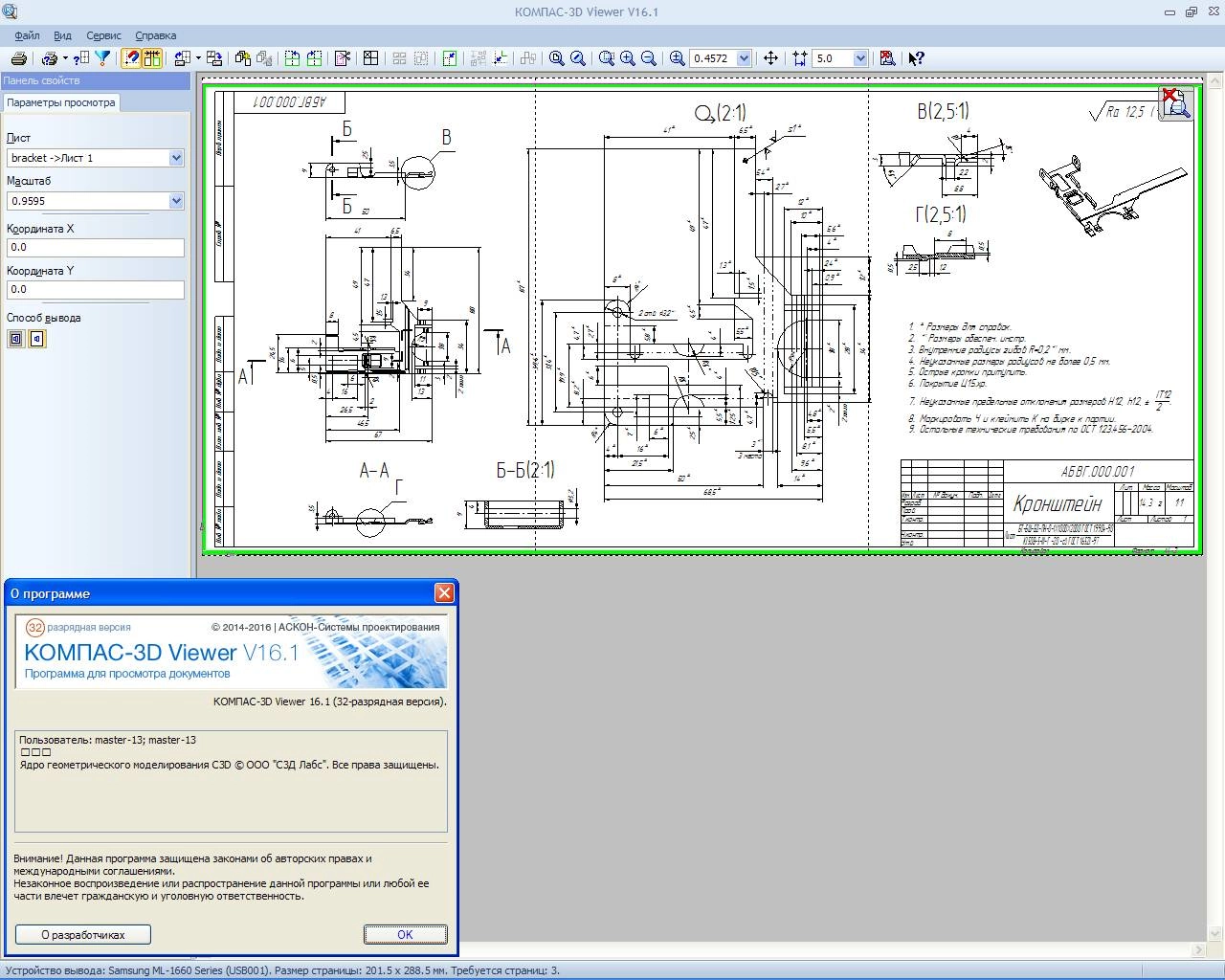
Task: Click the Координата Y input field
Action: (x=95, y=289)
